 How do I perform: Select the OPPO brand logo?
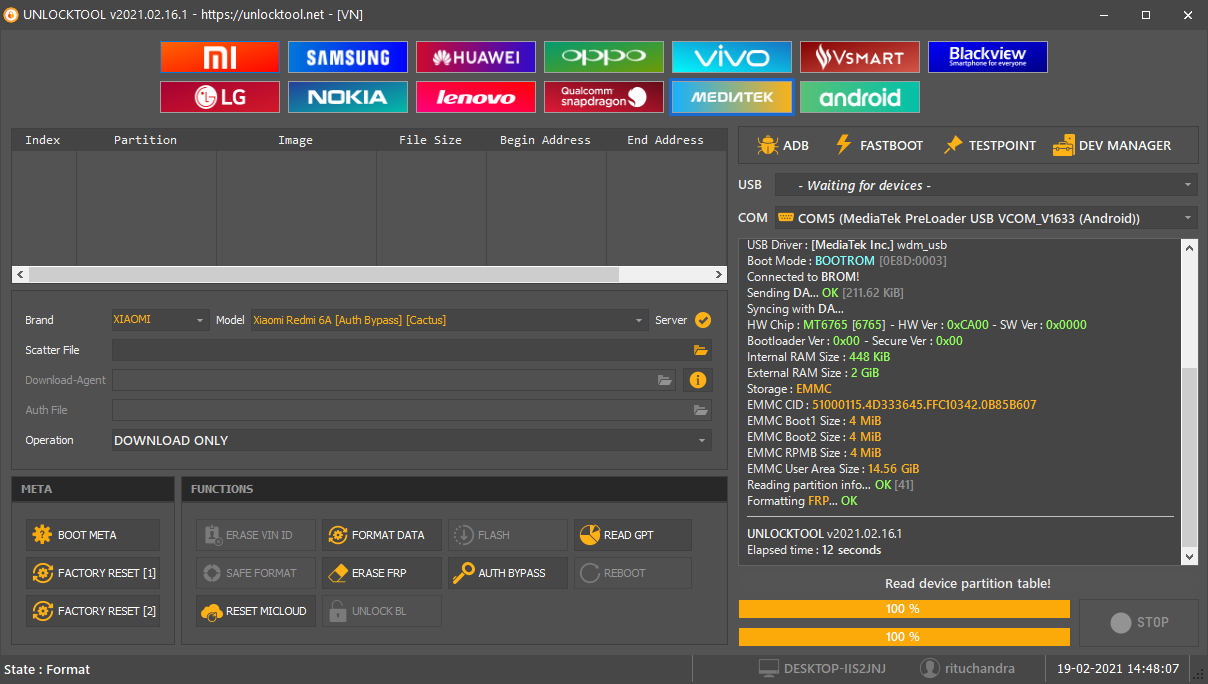tap(604, 57)
